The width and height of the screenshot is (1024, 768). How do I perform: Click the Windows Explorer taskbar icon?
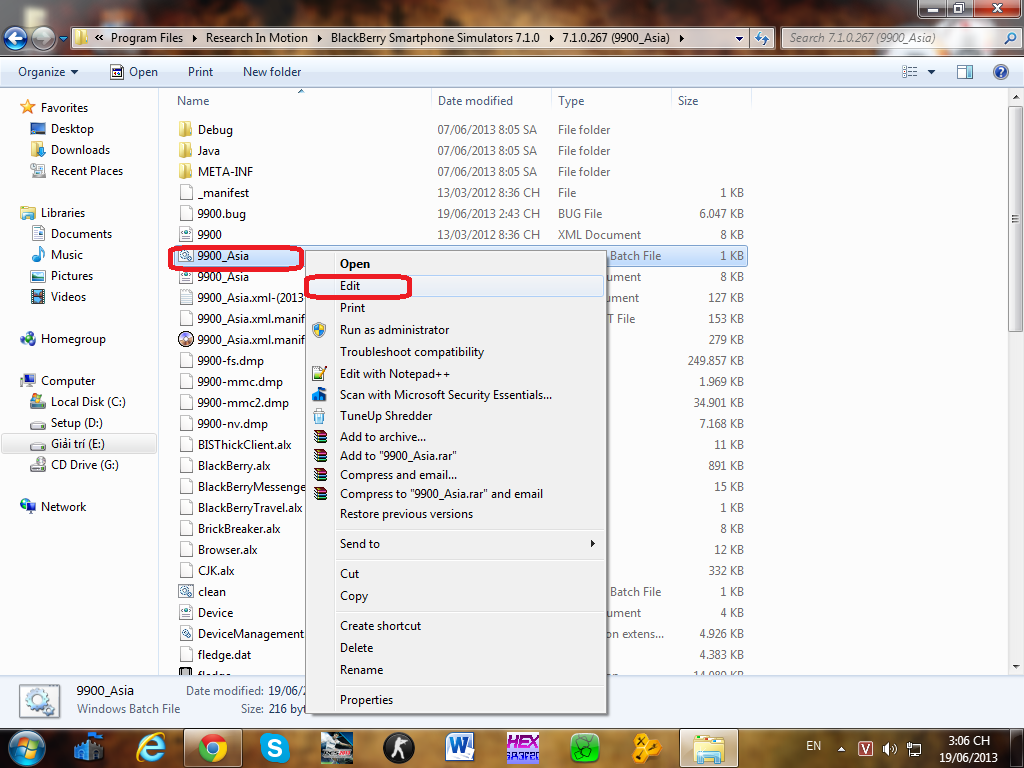[709, 748]
